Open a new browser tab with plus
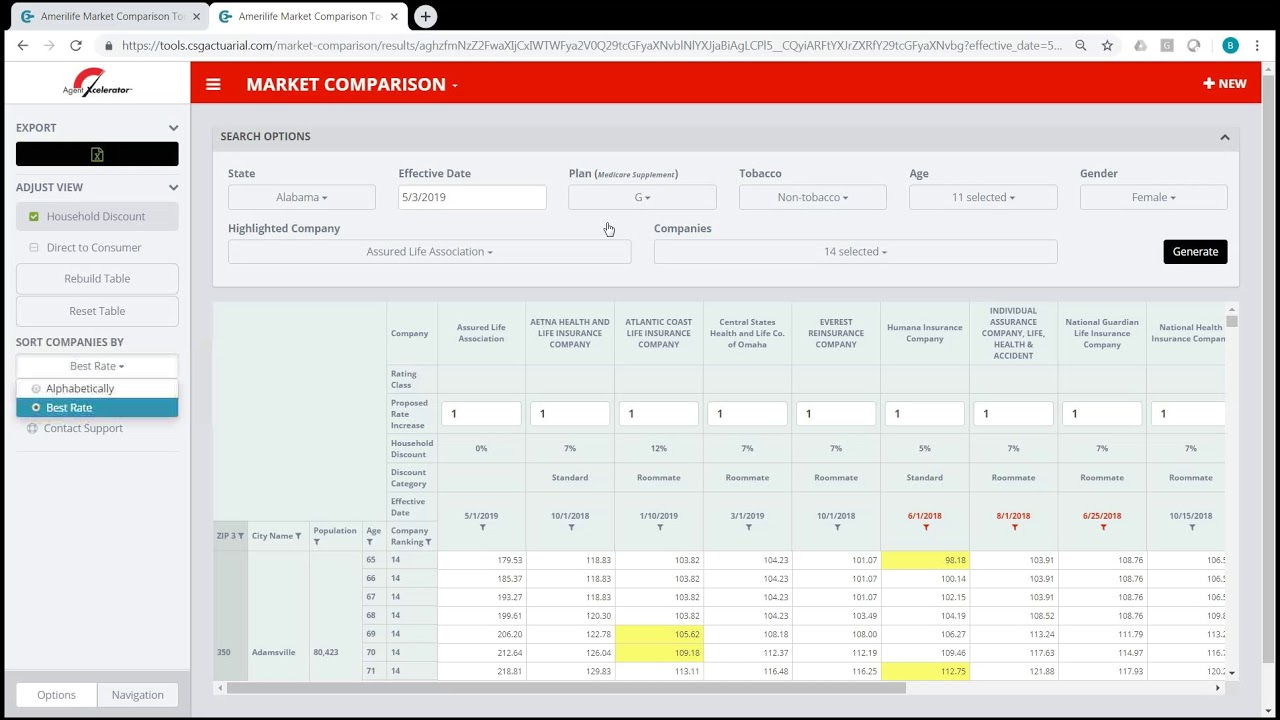 point(426,16)
